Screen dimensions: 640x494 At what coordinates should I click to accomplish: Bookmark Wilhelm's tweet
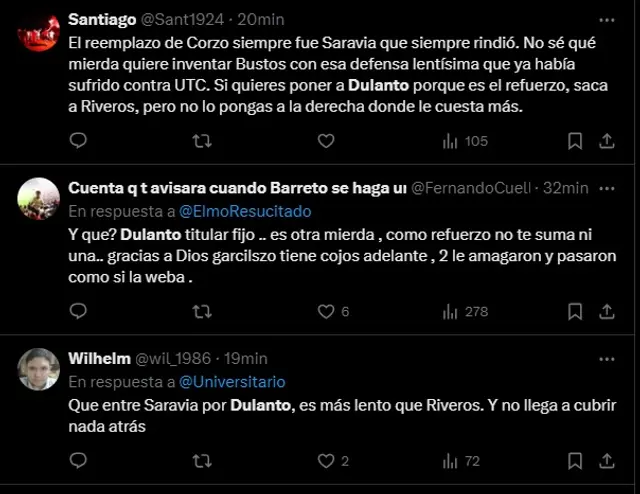pos(575,461)
